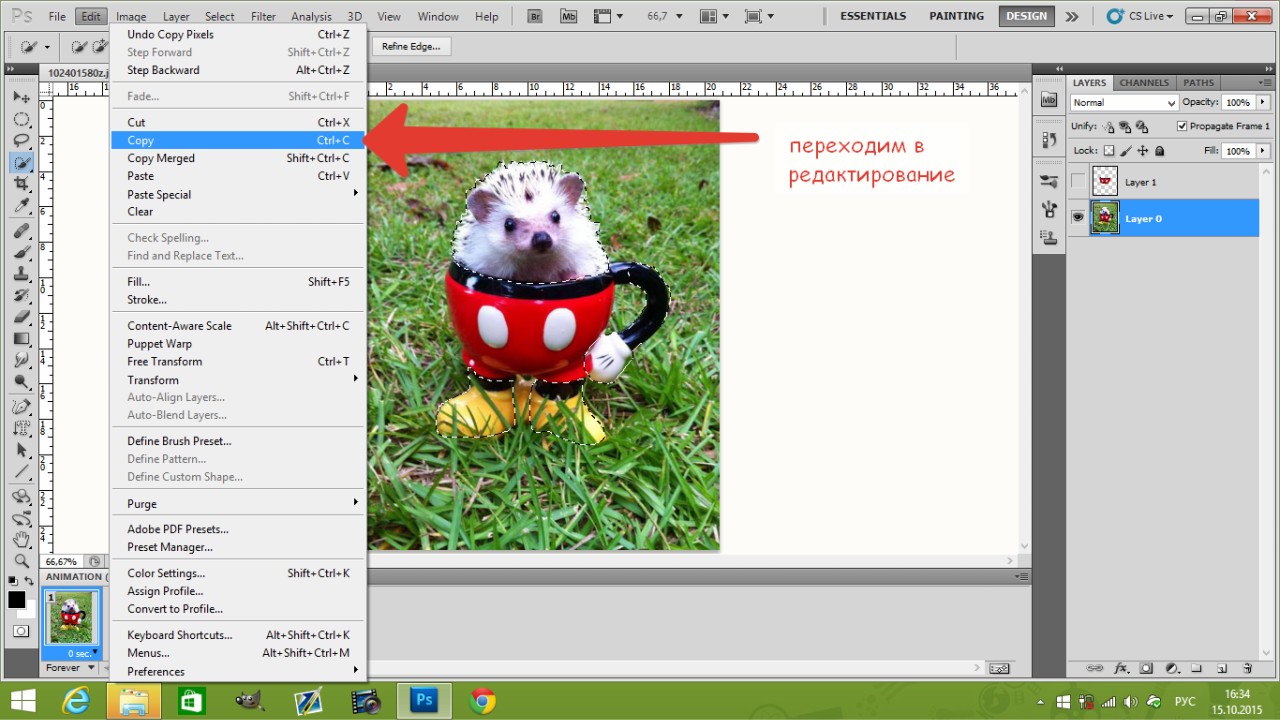Open the Normal blend mode dropdown
This screenshot has width=1280, height=720.
(x=1124, y=103)
